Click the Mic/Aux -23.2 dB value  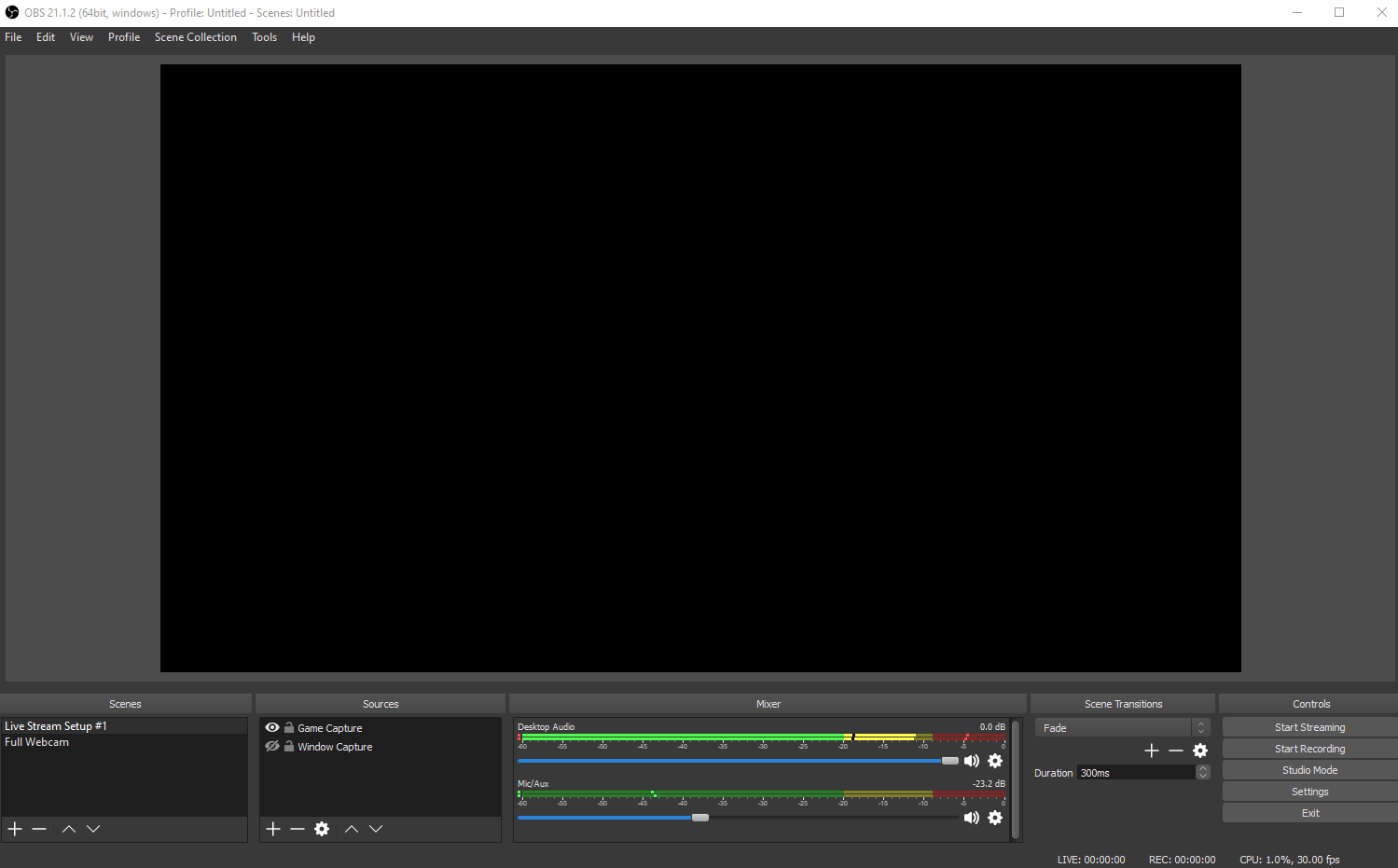tap(989, 783)
